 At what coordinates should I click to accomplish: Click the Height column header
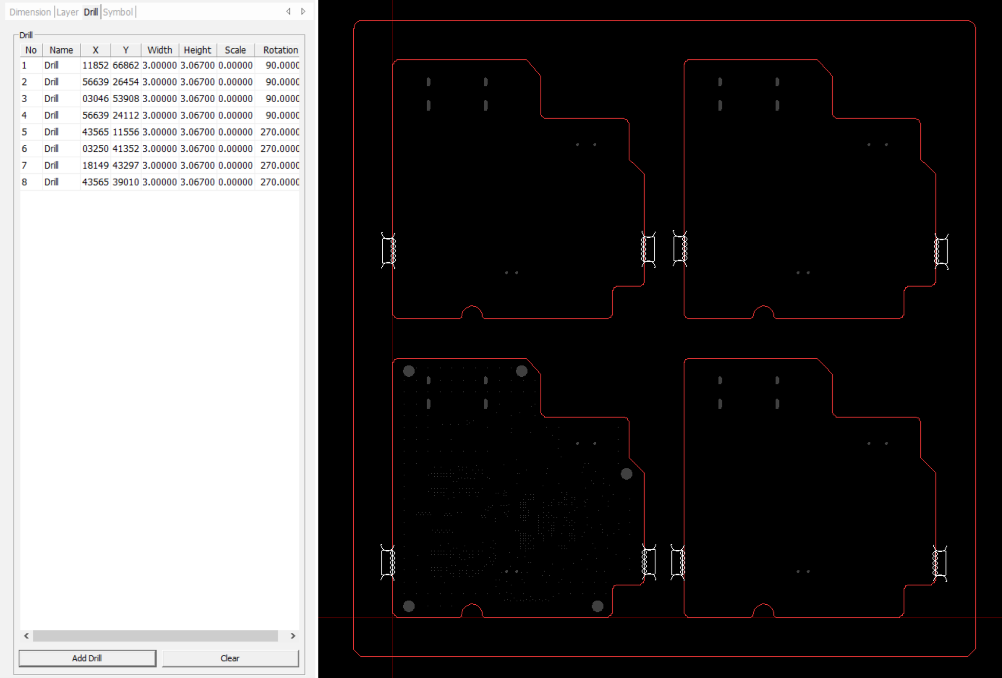click(x=197, y=49)
